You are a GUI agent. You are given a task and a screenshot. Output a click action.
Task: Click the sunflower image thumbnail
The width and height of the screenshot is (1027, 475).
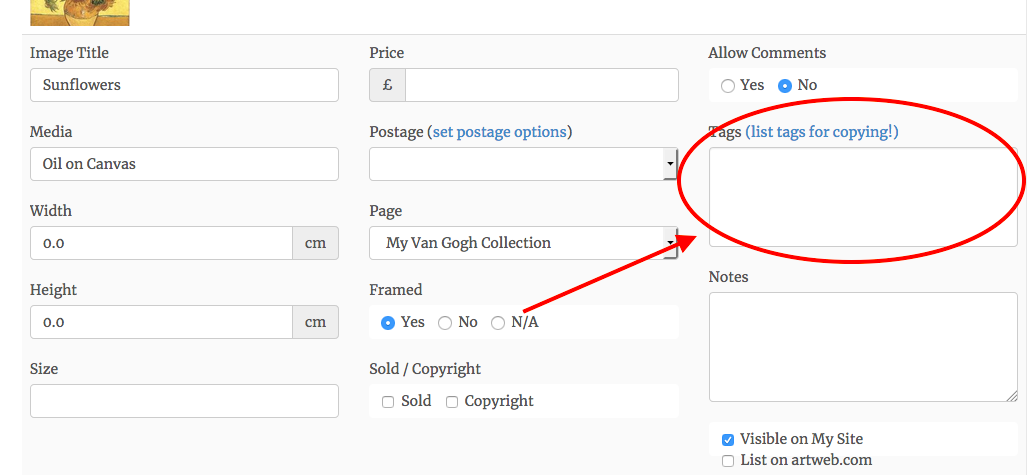(x=80, y=11)
